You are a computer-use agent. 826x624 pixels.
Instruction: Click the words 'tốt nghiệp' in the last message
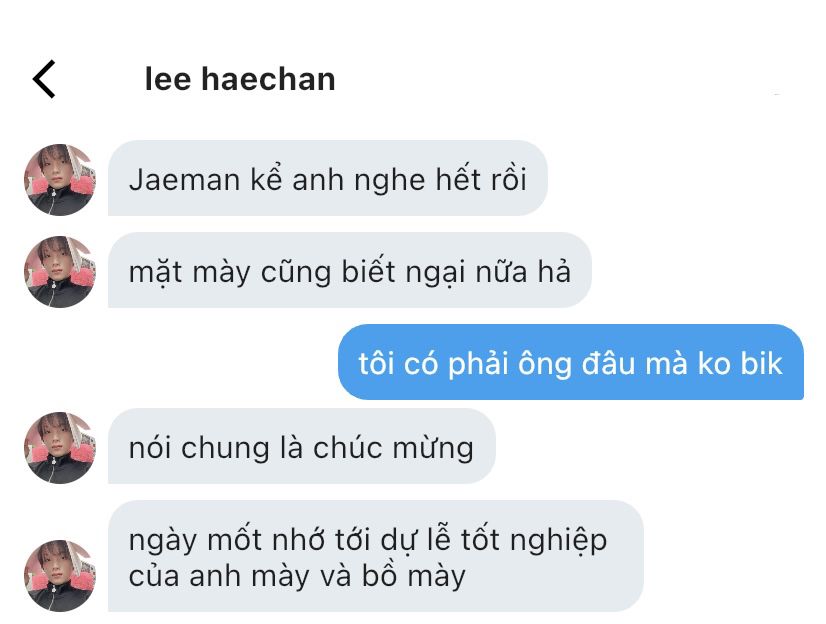coord(534,541)
